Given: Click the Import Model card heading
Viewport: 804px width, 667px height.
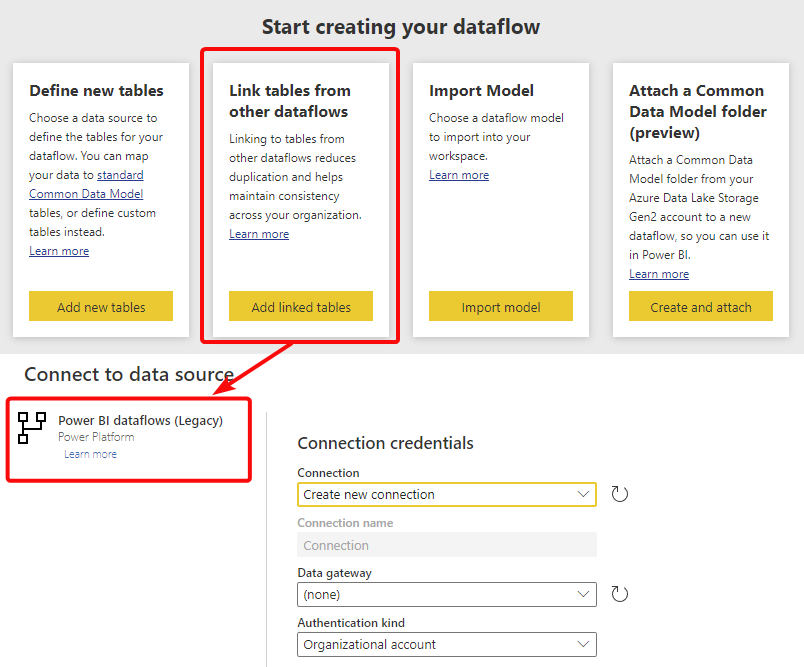Looking at the screenshot, I should [x=481, y=91].
